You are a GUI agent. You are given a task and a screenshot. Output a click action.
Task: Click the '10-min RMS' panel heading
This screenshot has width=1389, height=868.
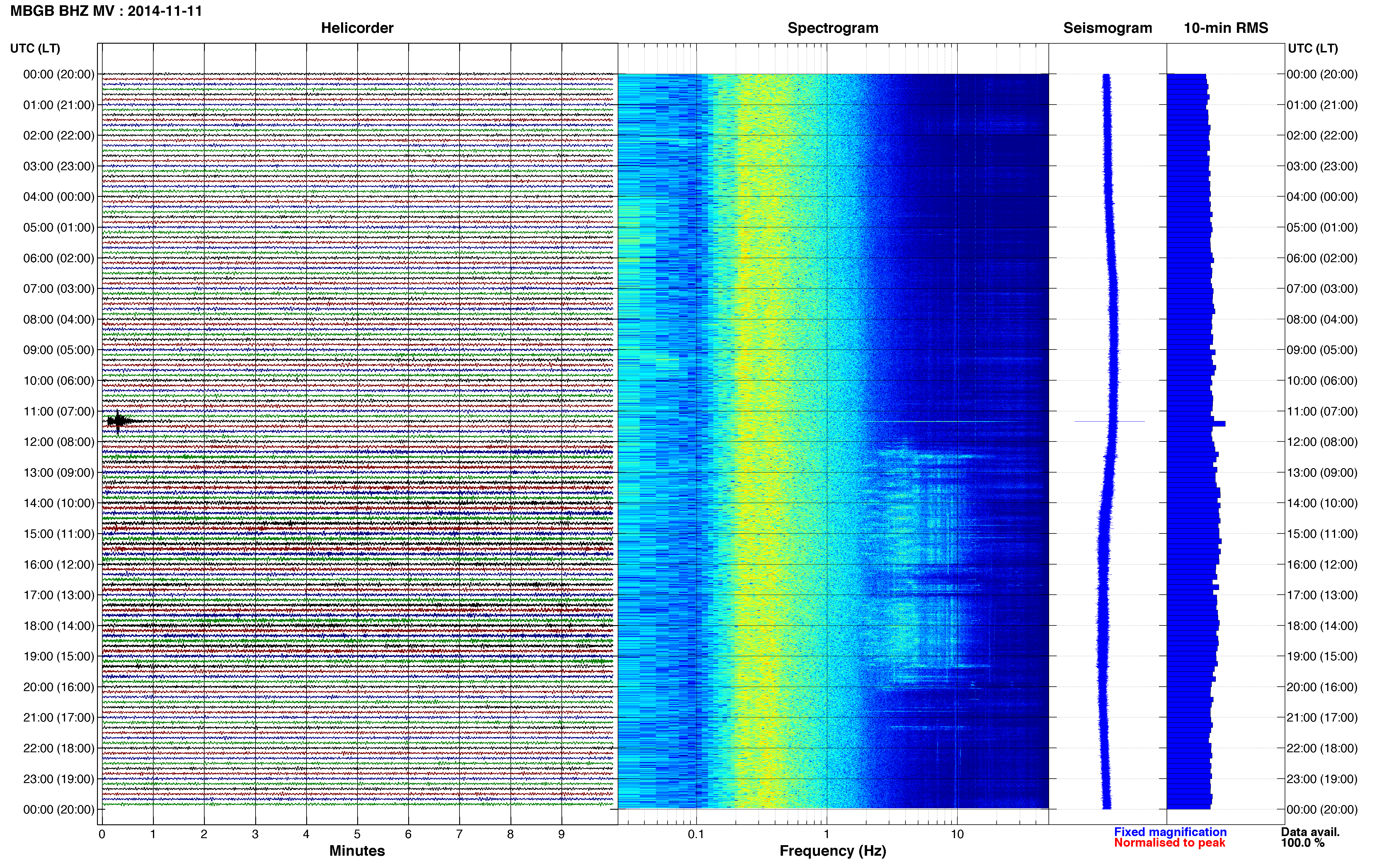(1226, 28)
